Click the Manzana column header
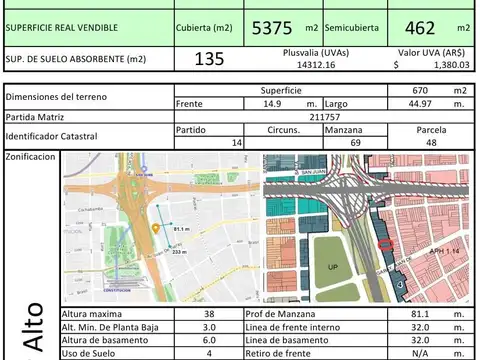Screen dimensions: 480x360 point(344,130)
